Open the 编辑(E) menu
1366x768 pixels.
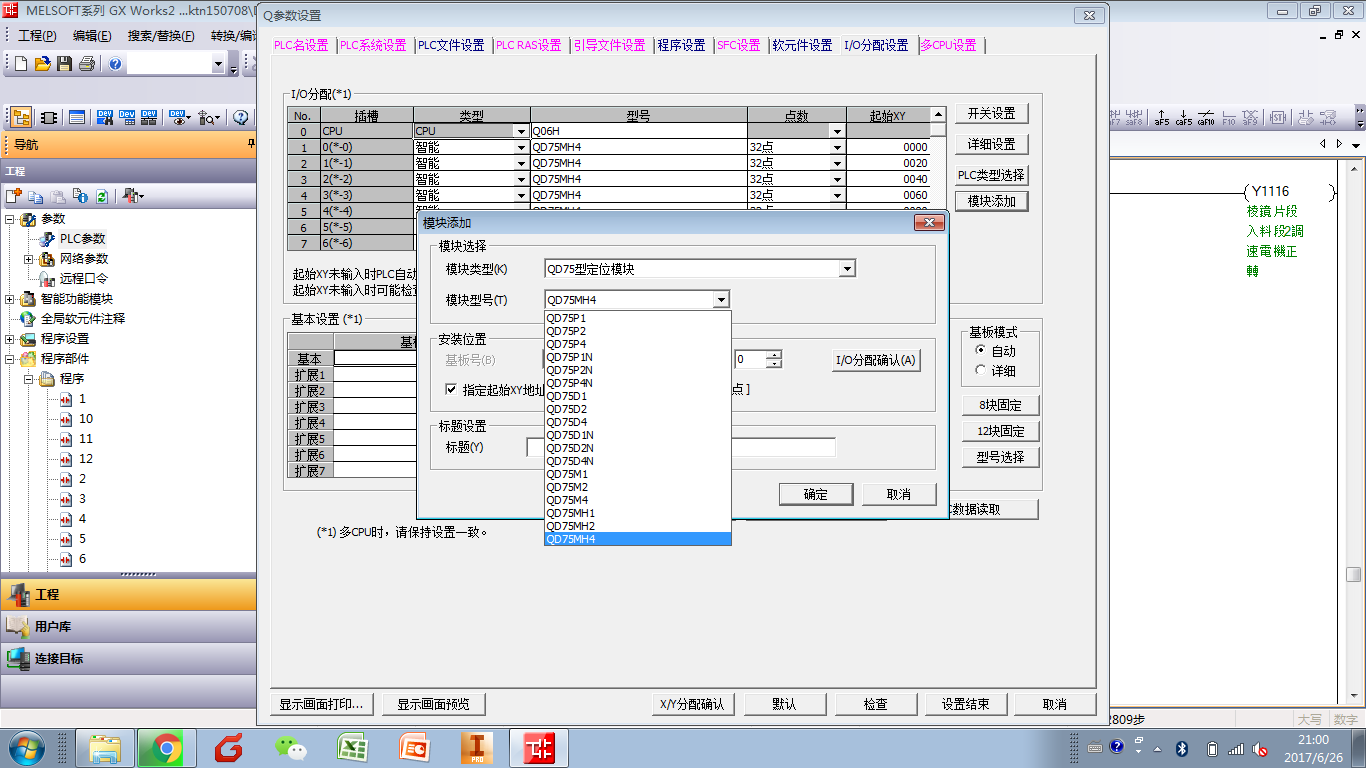[x=92, y=36]
